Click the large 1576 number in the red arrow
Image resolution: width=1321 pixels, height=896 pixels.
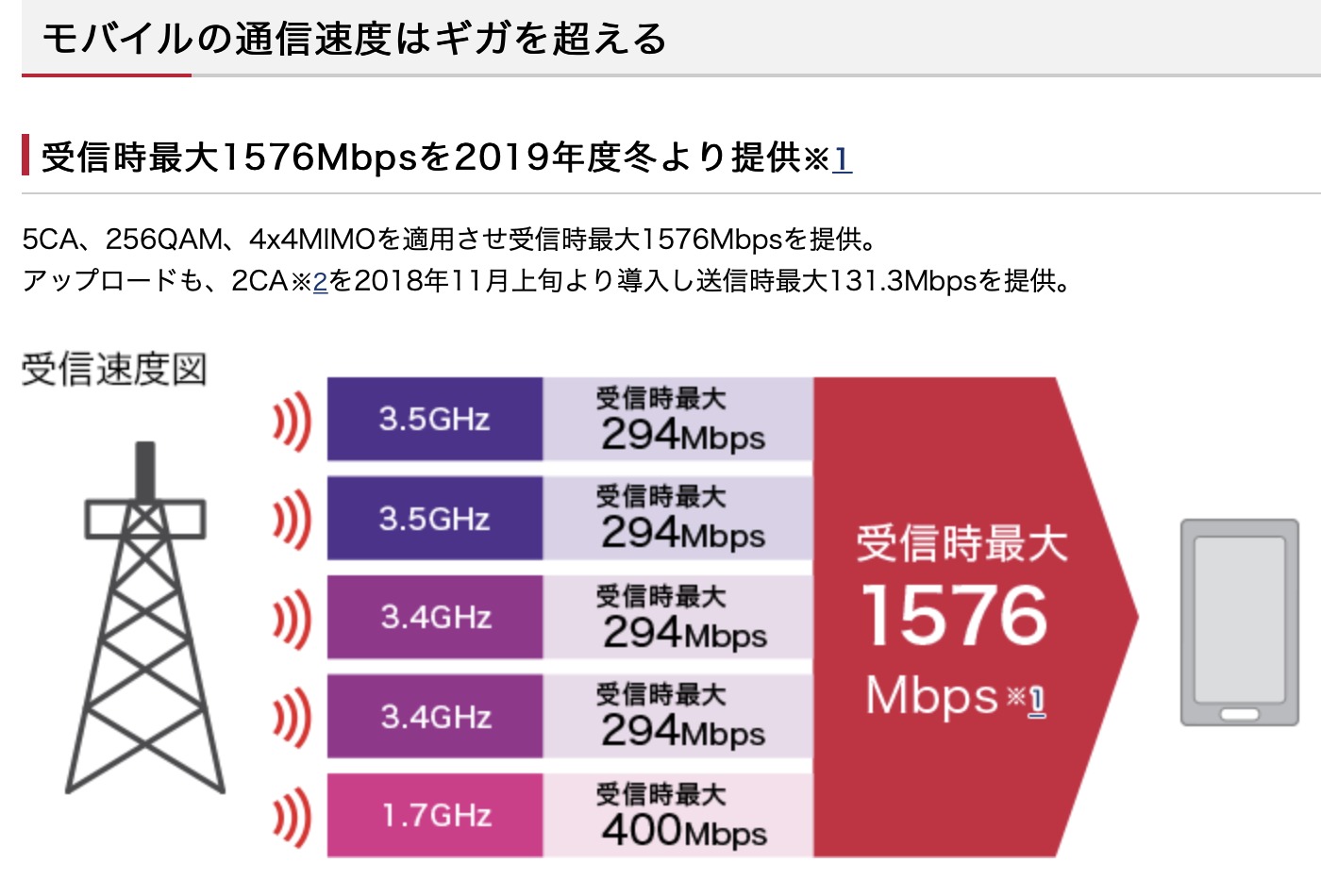[x=954, y=616]
